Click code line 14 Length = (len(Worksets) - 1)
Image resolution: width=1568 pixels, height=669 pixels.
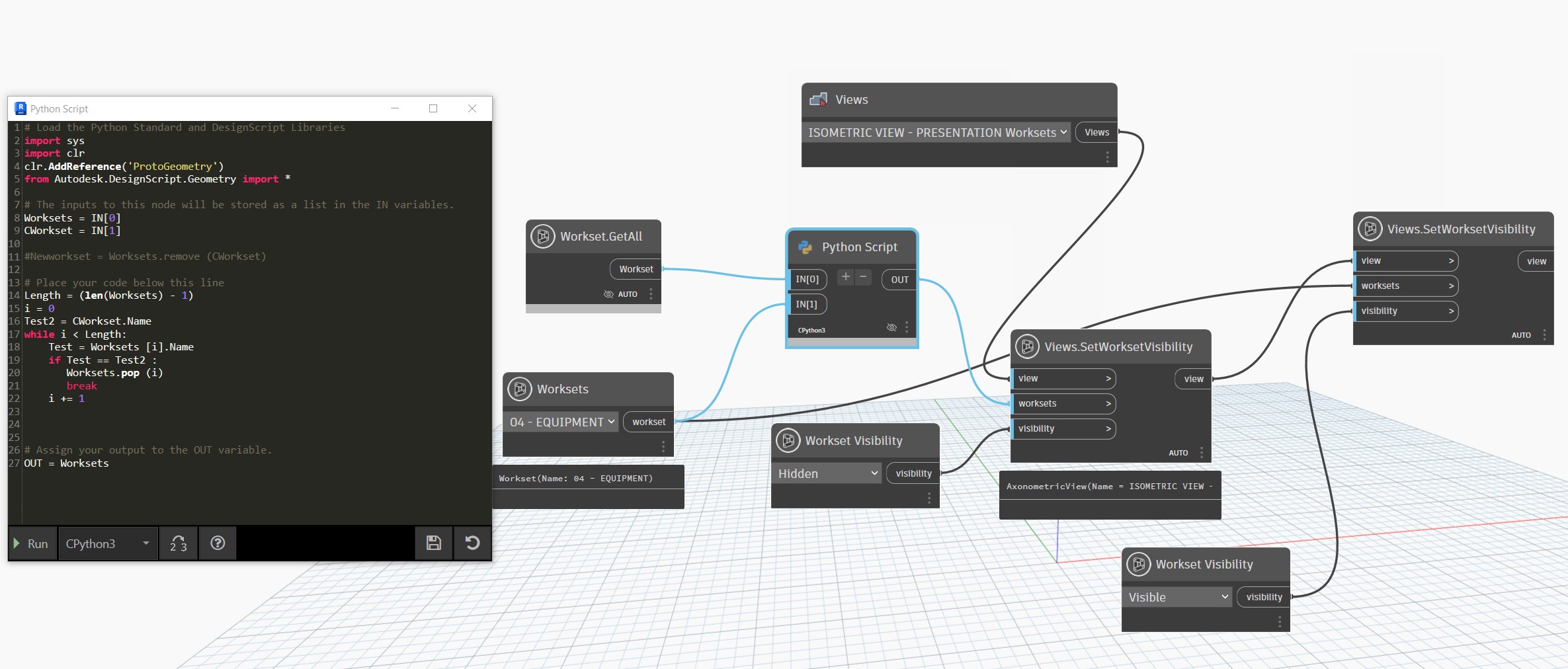click(x=108, y=295)
